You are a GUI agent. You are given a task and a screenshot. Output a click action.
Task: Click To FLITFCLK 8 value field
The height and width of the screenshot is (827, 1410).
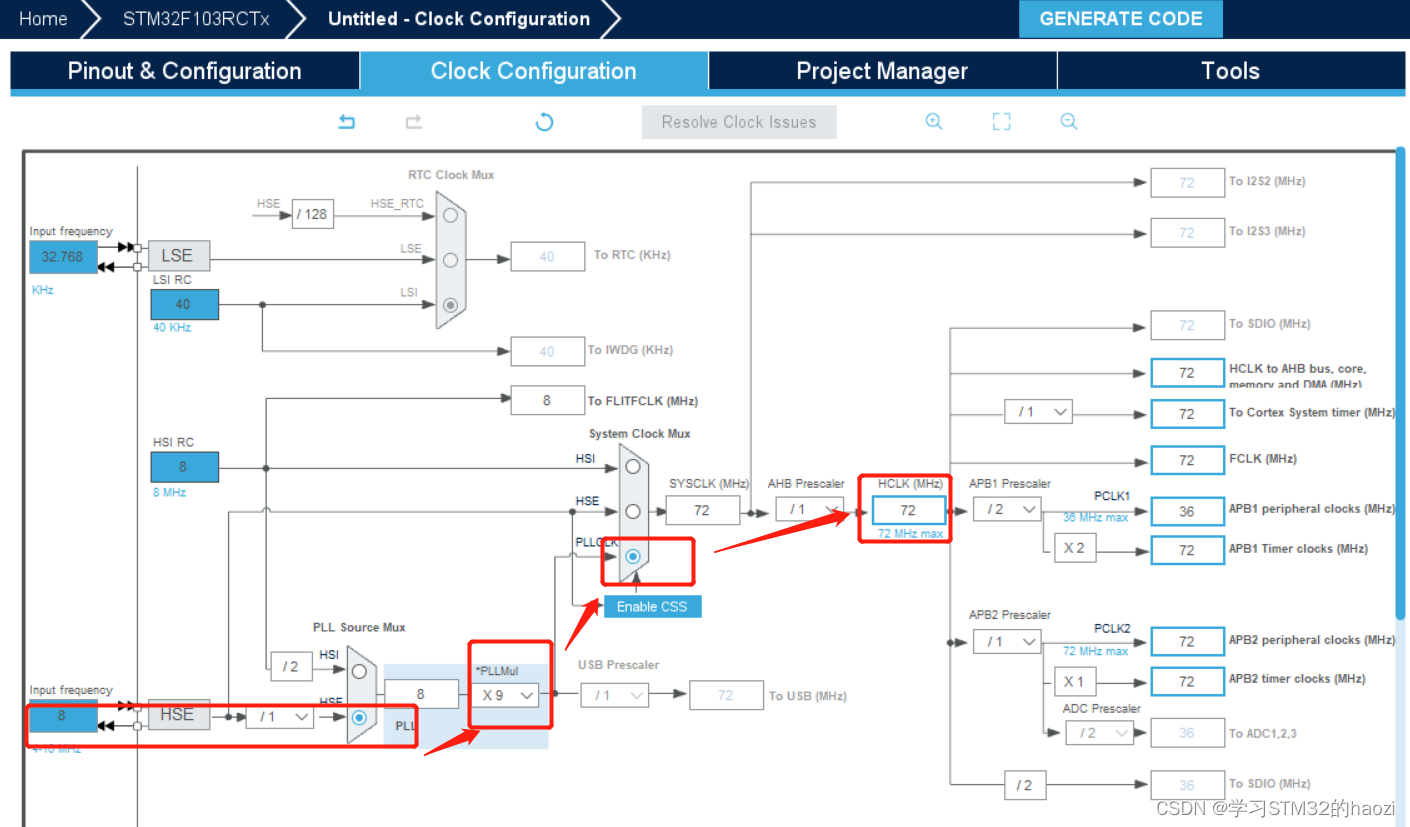[547, 400]
